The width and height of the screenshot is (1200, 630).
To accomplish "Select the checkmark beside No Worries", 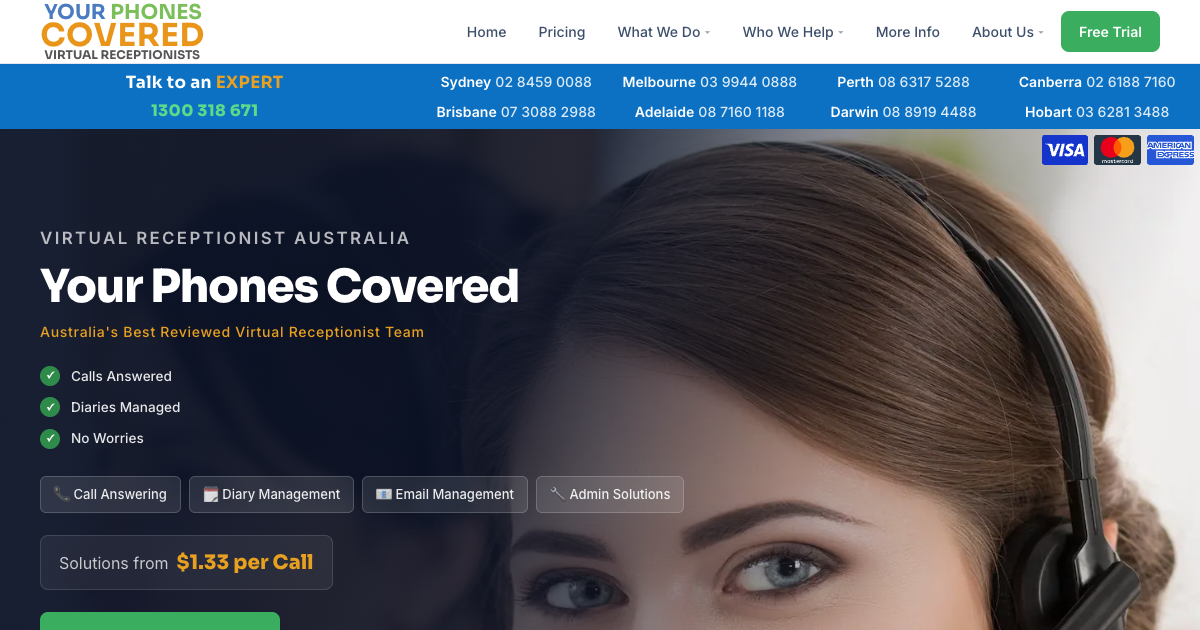I will (x=50, y=438).
